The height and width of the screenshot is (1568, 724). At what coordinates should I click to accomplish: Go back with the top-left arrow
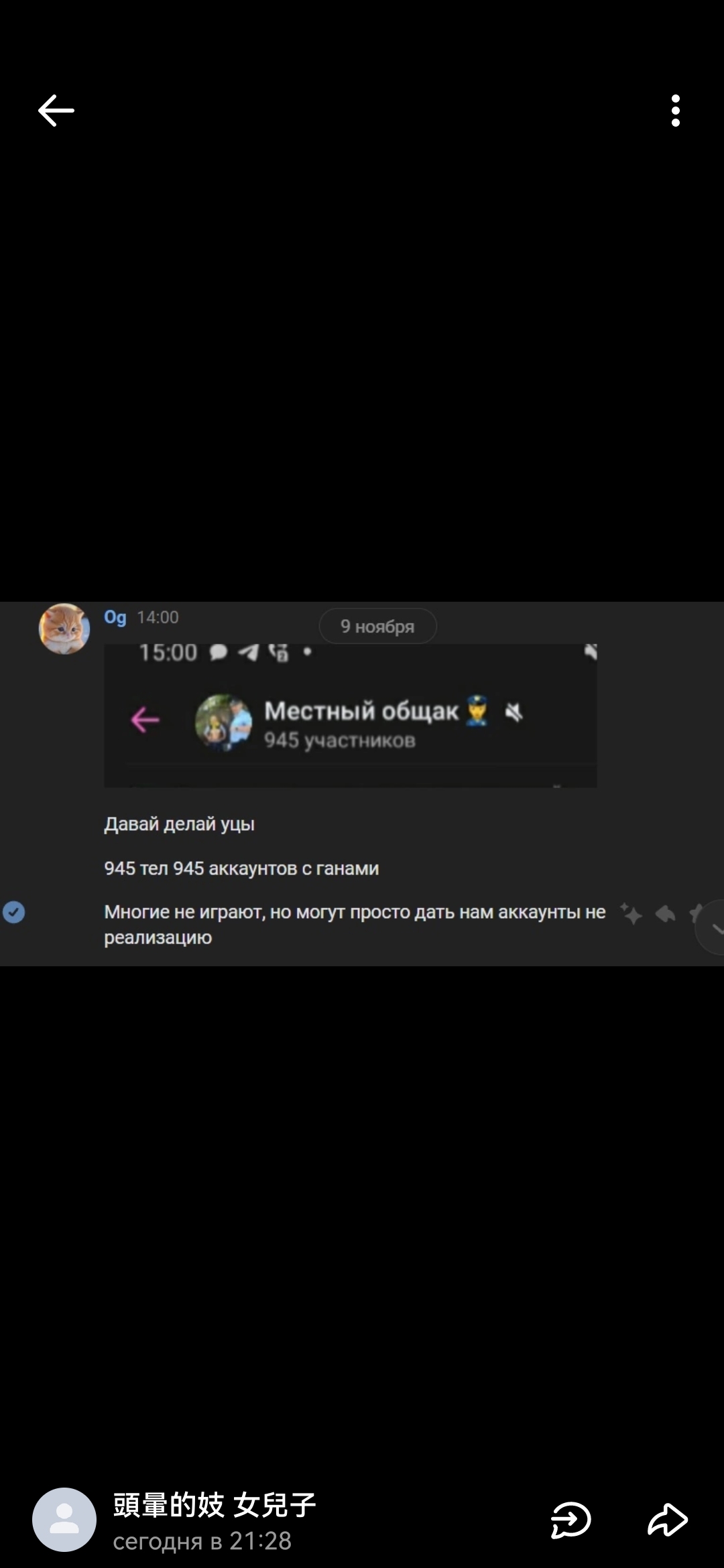click(56, 111)
